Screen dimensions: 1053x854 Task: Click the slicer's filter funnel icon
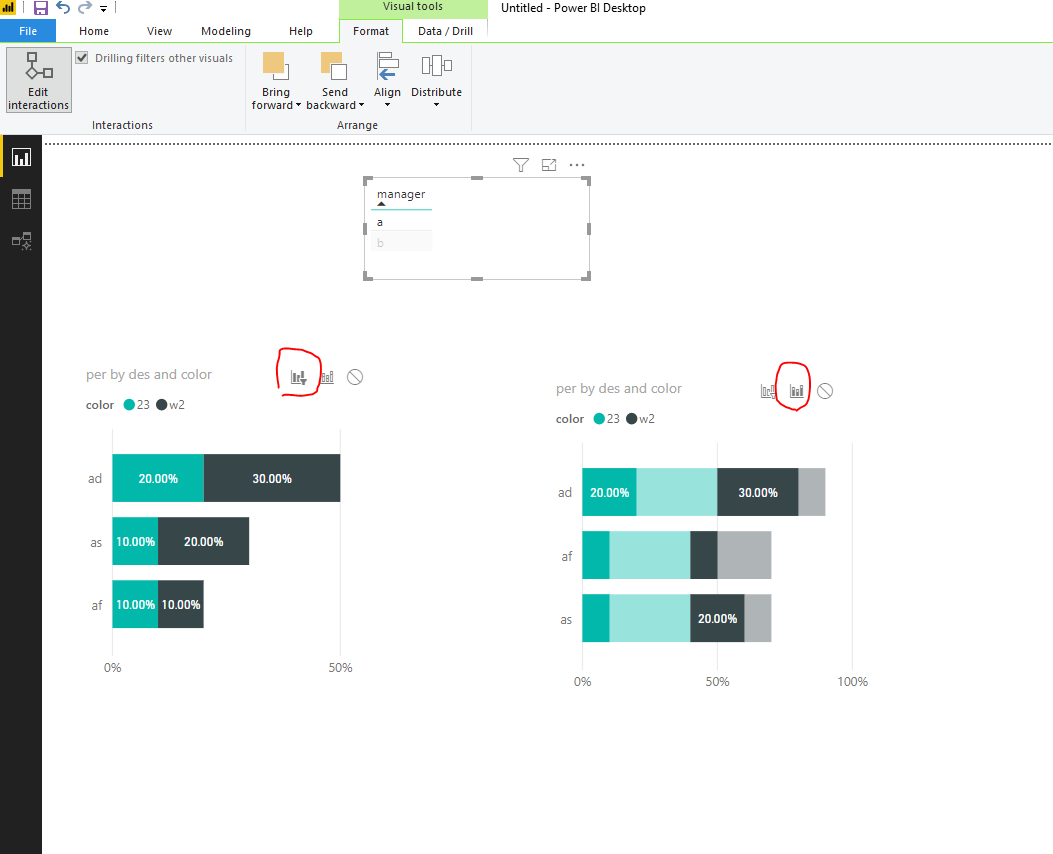pyautogui.click(x=520, y=165)
